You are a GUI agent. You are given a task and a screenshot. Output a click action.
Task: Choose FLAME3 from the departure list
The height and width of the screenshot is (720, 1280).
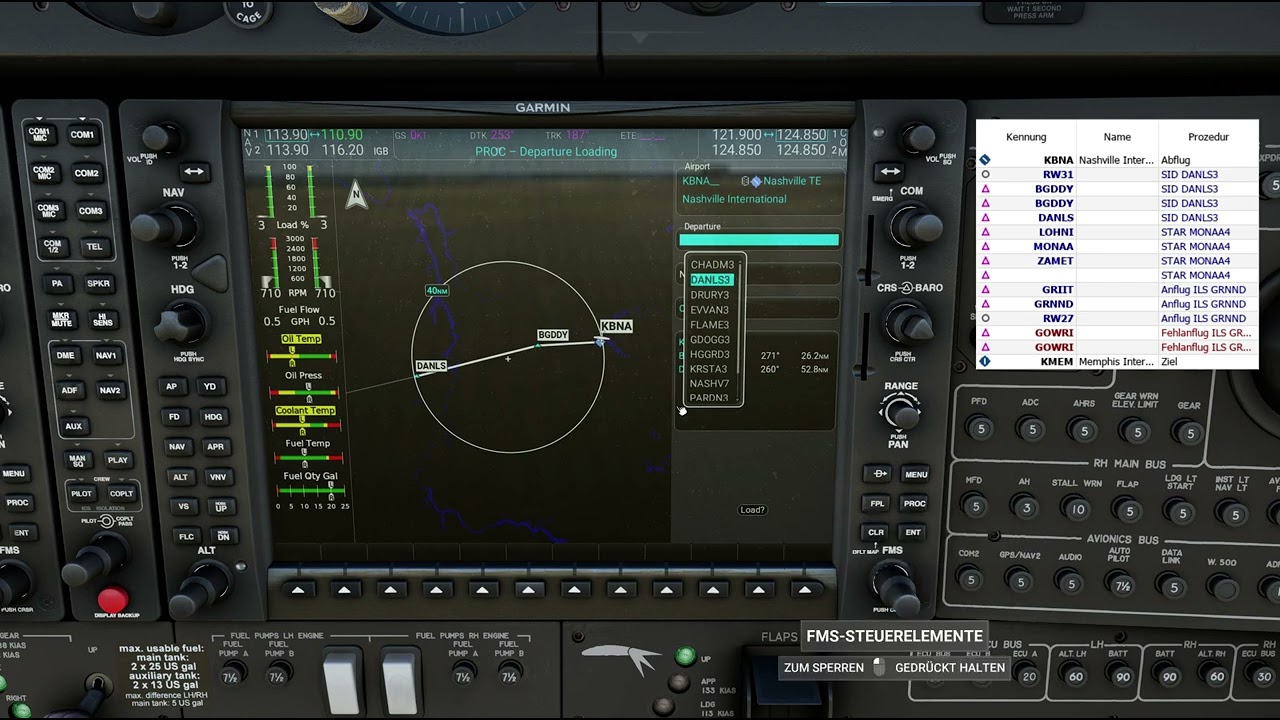click(x=710, y=325)
